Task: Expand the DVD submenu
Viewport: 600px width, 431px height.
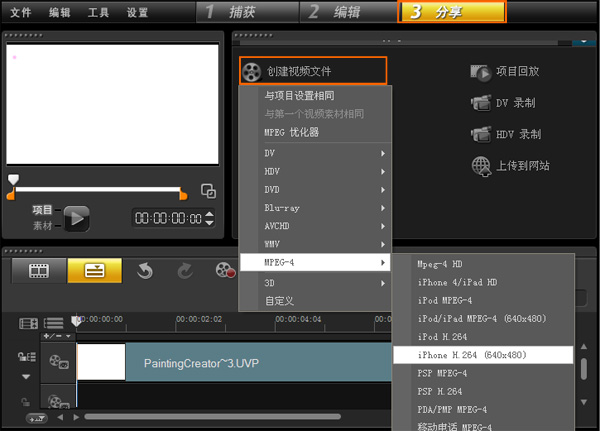Action: 315,190
